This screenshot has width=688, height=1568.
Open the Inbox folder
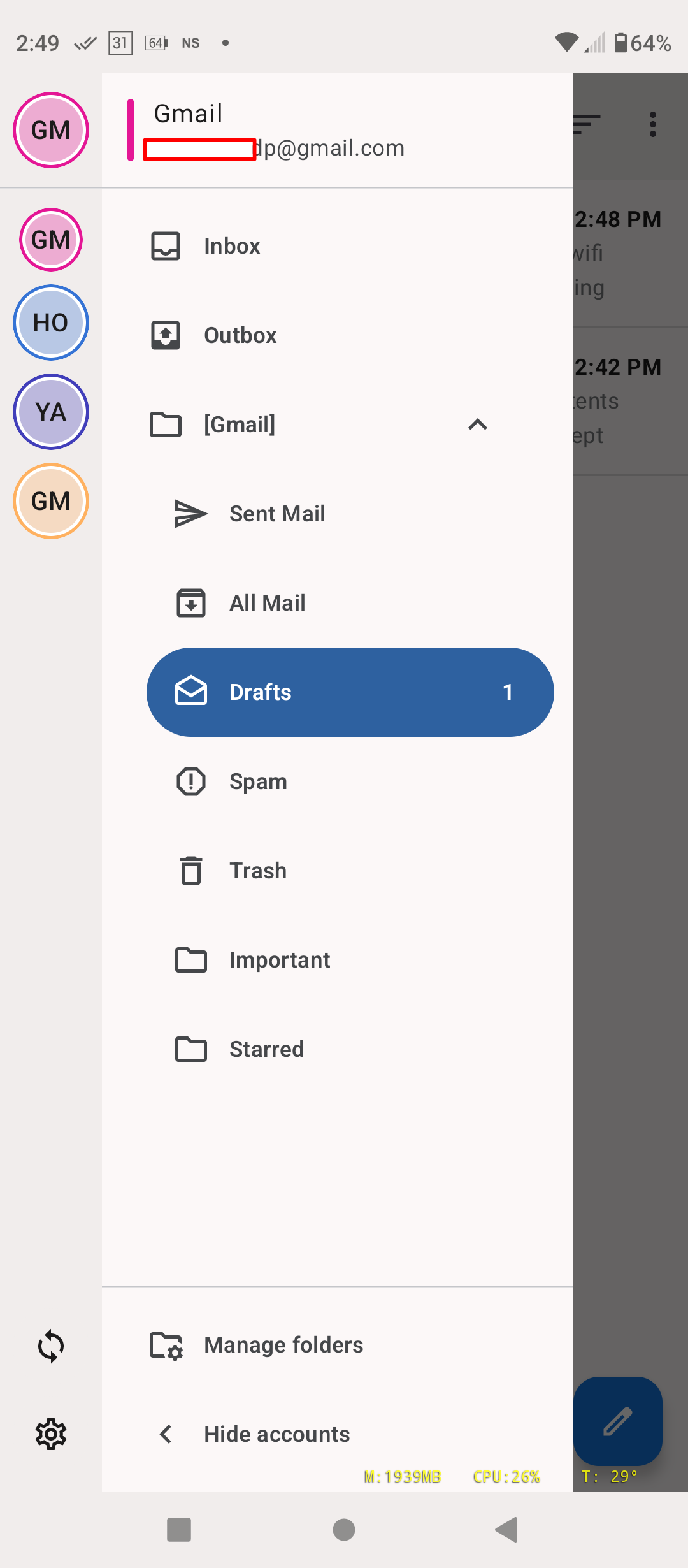tap(232, 246)
